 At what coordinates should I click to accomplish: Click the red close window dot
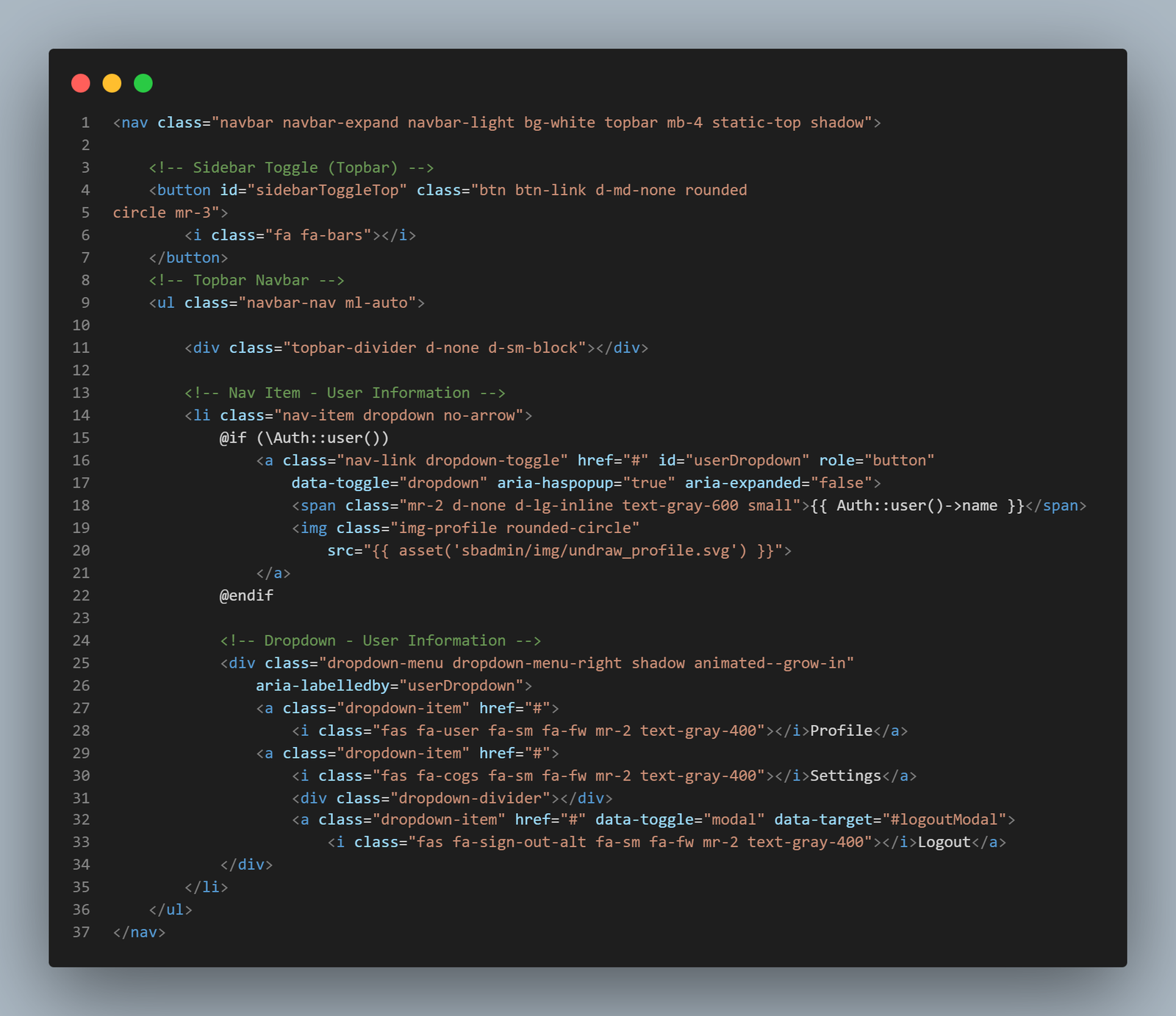pos(81,83)
